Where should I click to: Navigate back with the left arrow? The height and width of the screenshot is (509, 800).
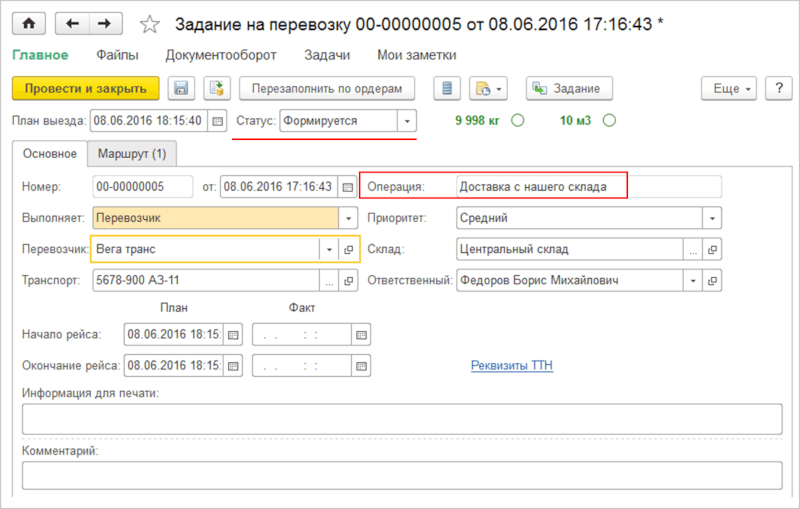point(72,23)
